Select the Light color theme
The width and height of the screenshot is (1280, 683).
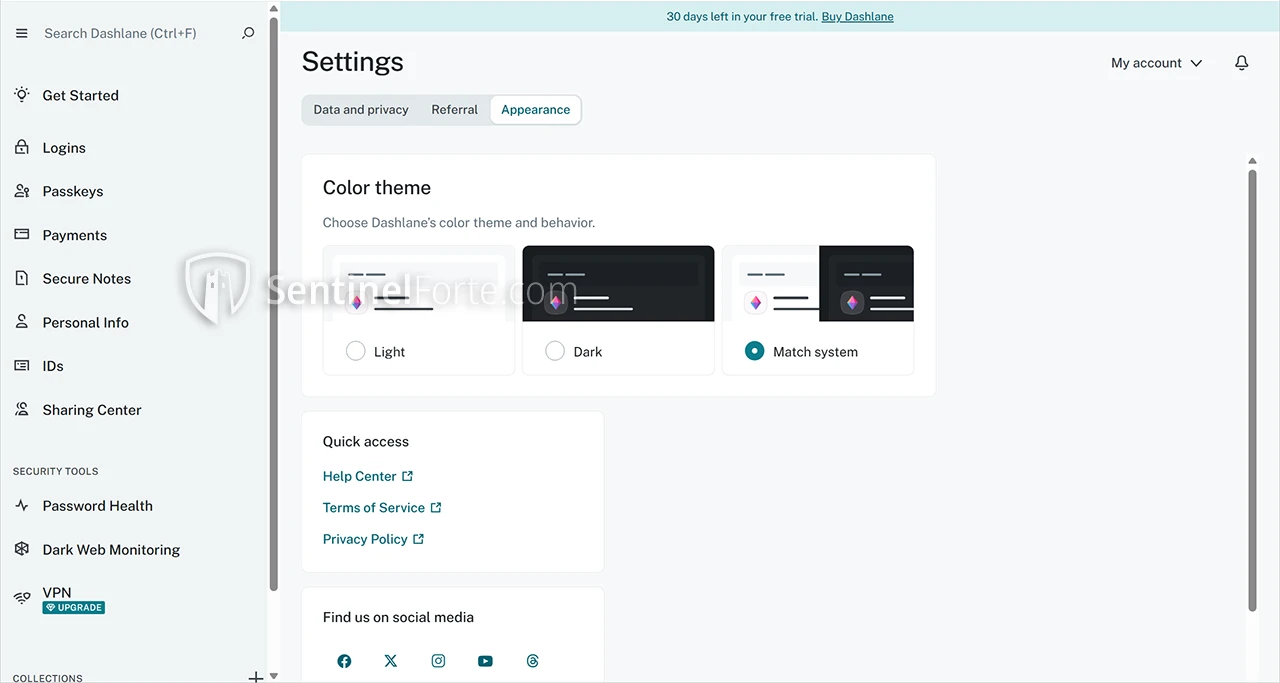(356, 351)
